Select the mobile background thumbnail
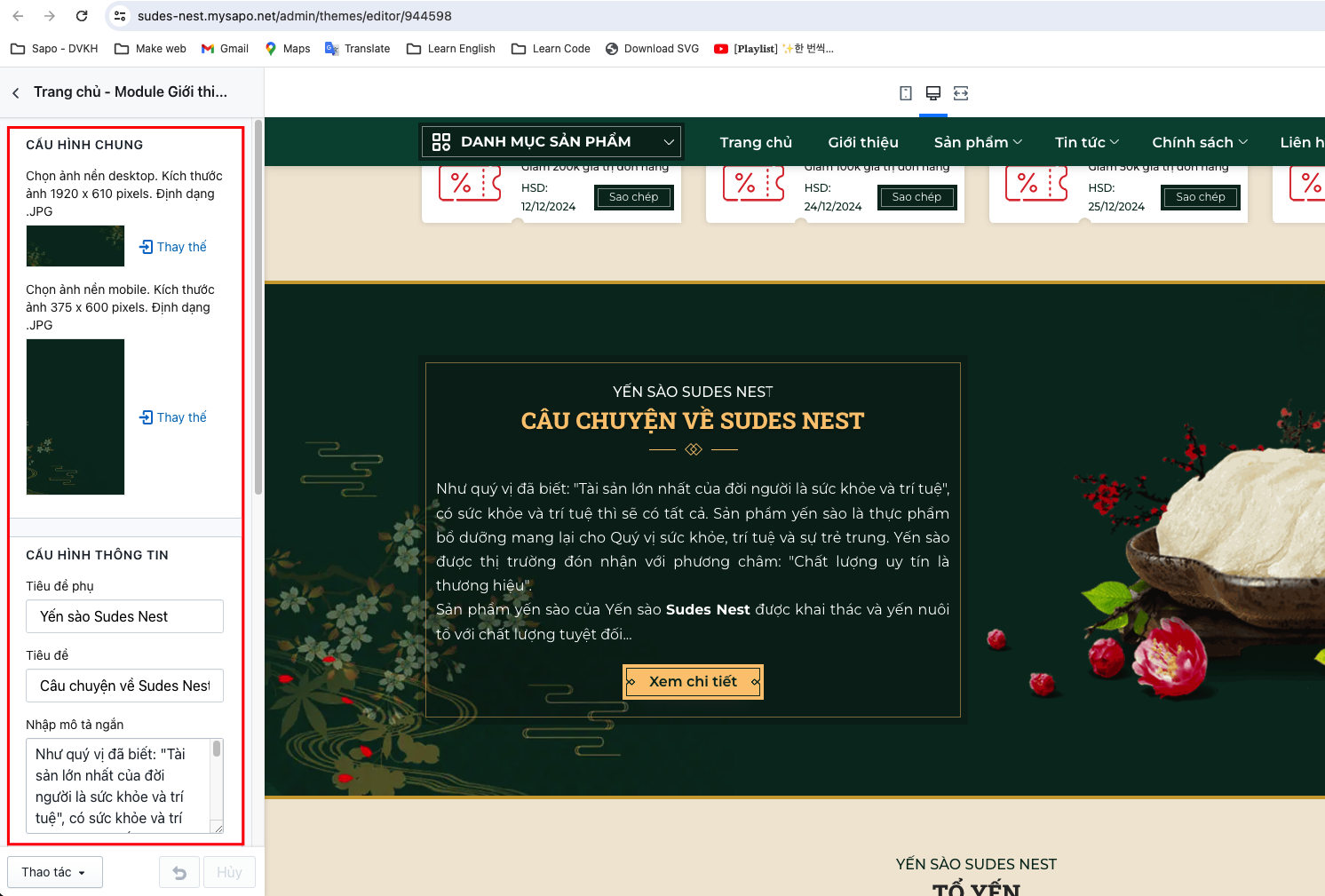The height and width of the screenshot is (896, 1325). tap(75, 416)
